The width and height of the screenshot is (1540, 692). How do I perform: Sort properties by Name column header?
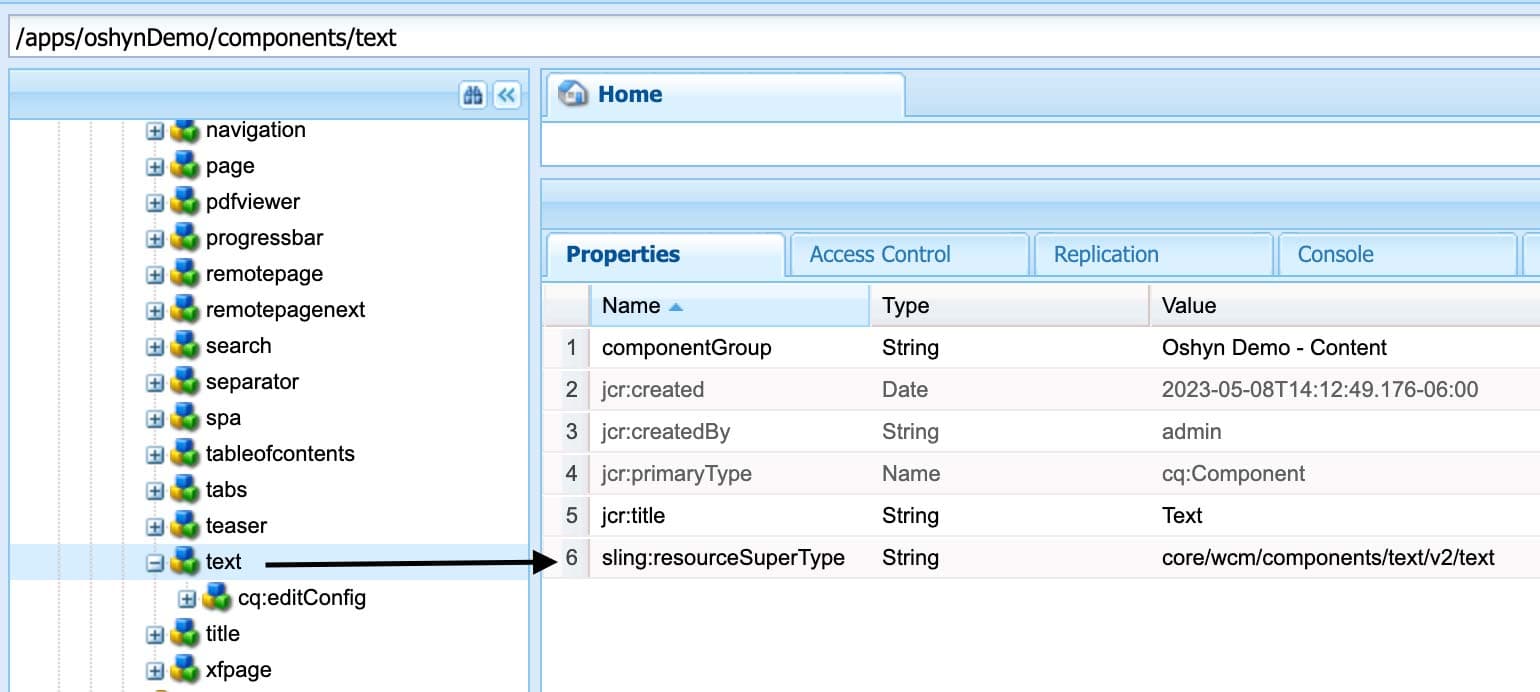631,306
